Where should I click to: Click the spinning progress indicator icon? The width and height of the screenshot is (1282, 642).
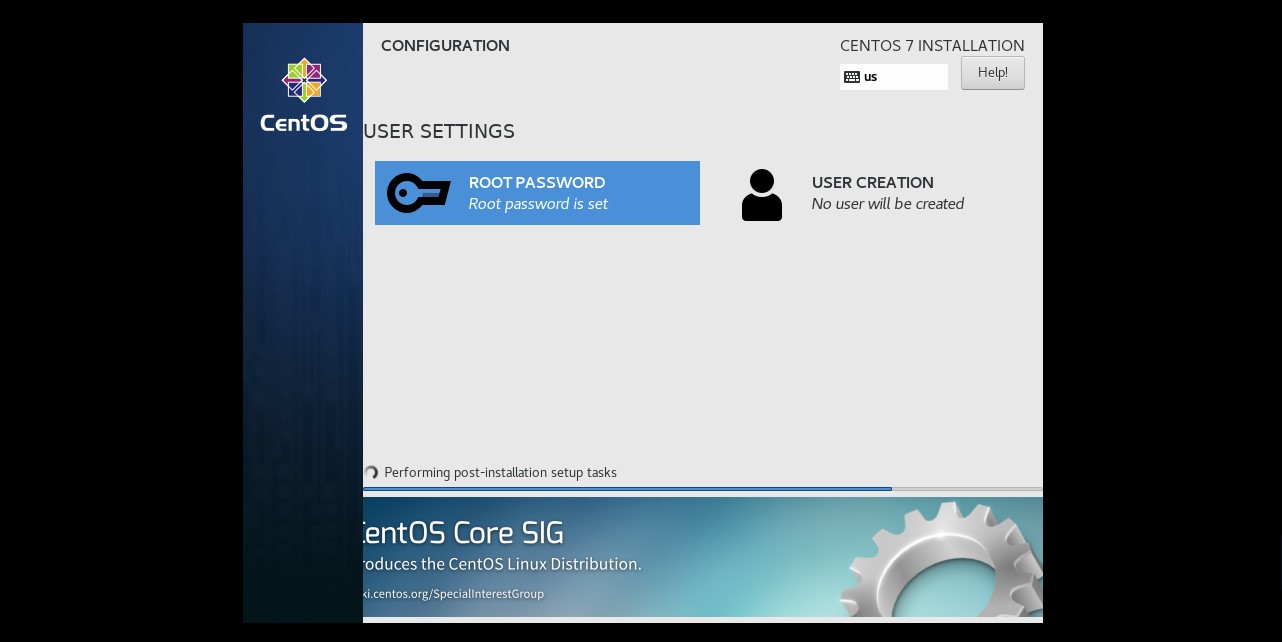point(371,472)
